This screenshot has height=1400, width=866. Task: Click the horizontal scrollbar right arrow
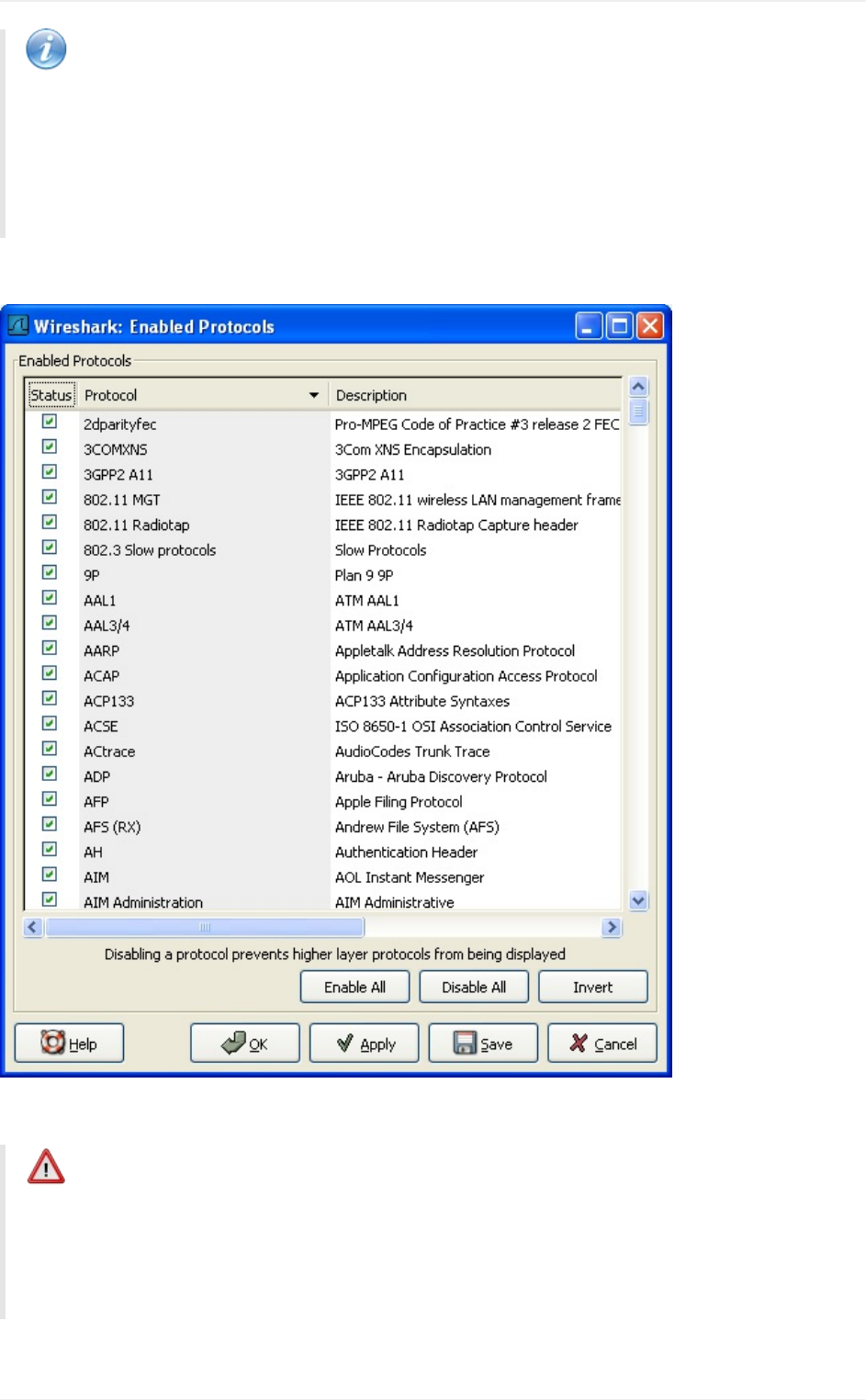pos(612,927)
